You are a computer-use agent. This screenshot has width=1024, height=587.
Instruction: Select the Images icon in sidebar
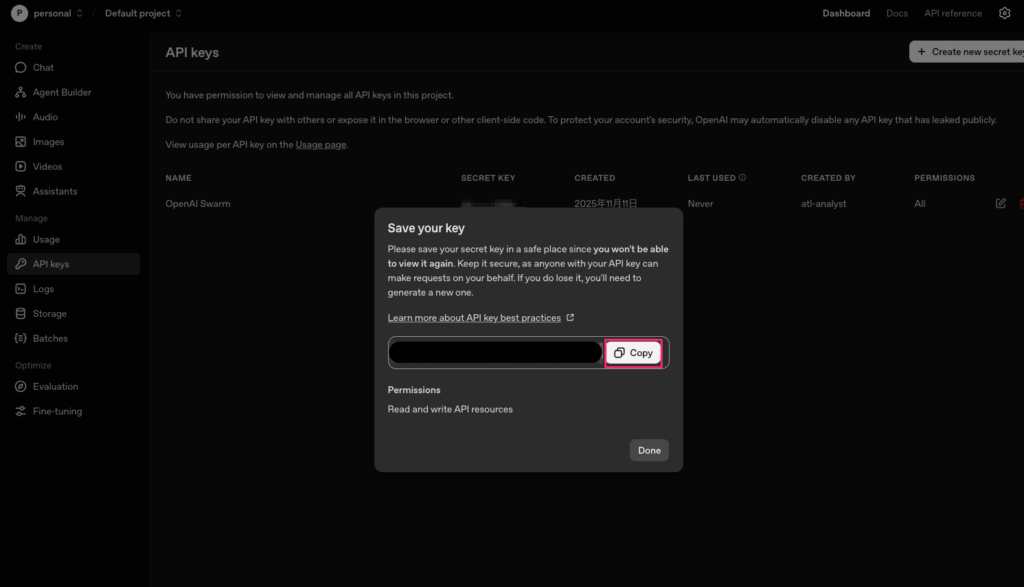(21, 142)
